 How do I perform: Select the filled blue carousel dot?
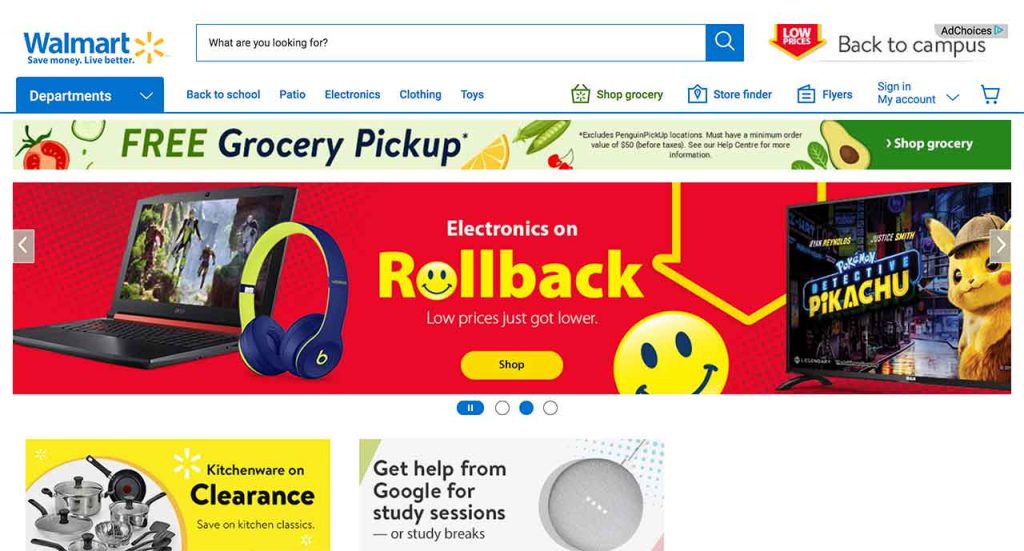click(526, 407)
